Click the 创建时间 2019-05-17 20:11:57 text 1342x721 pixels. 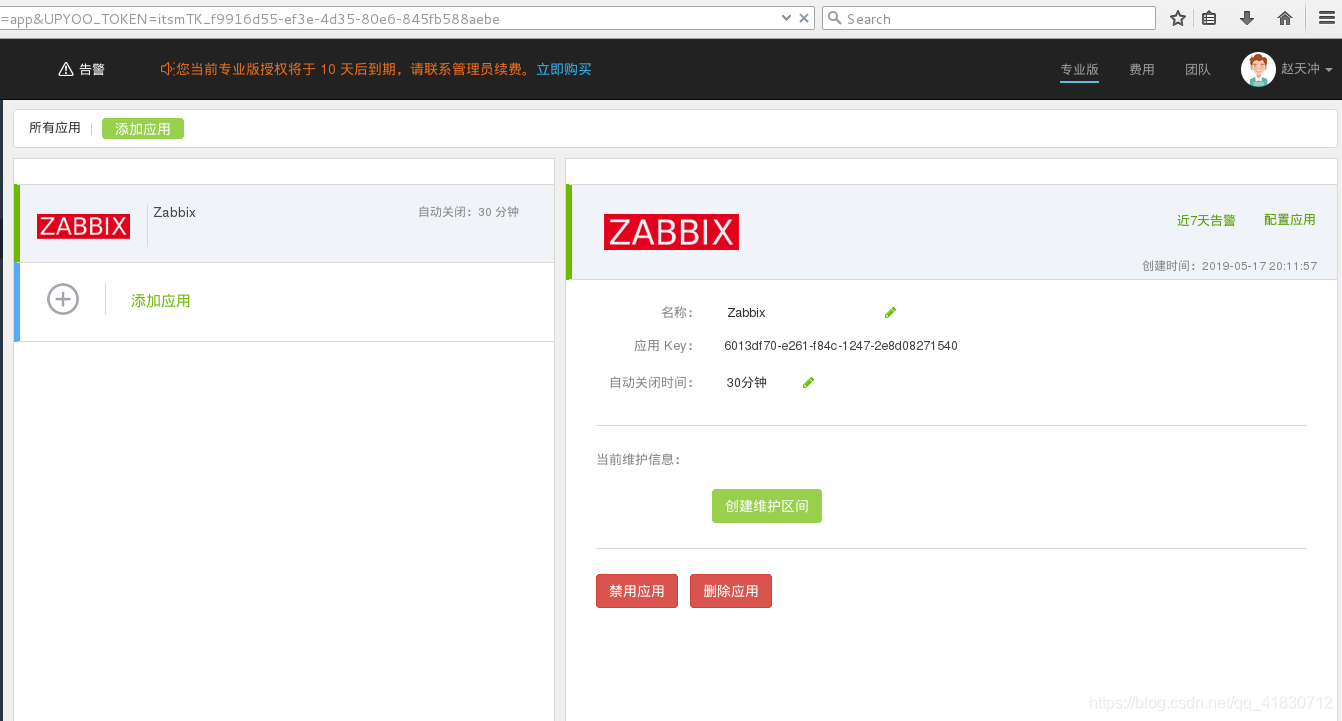[1230, 266]
